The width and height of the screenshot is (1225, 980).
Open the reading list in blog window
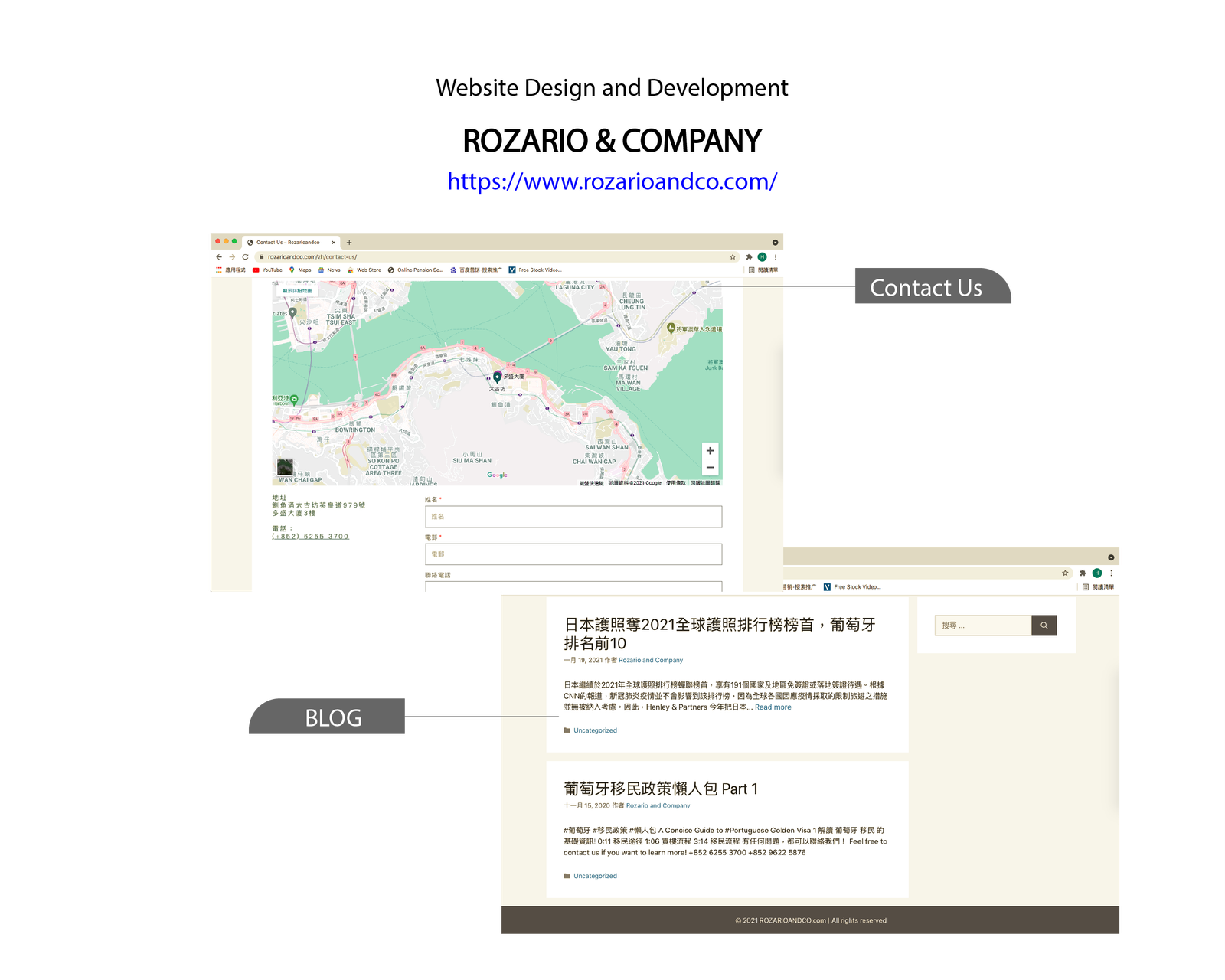tap(1098, 587)
